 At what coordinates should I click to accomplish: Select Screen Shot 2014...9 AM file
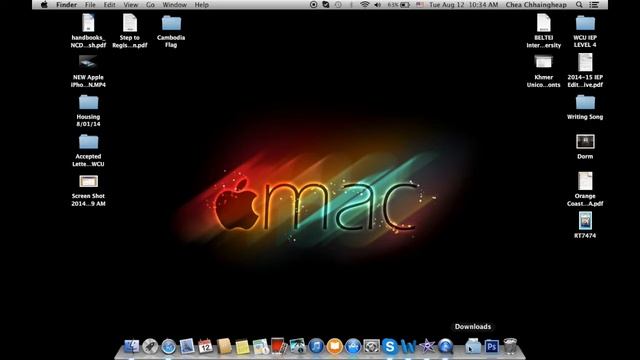point(88,190)
